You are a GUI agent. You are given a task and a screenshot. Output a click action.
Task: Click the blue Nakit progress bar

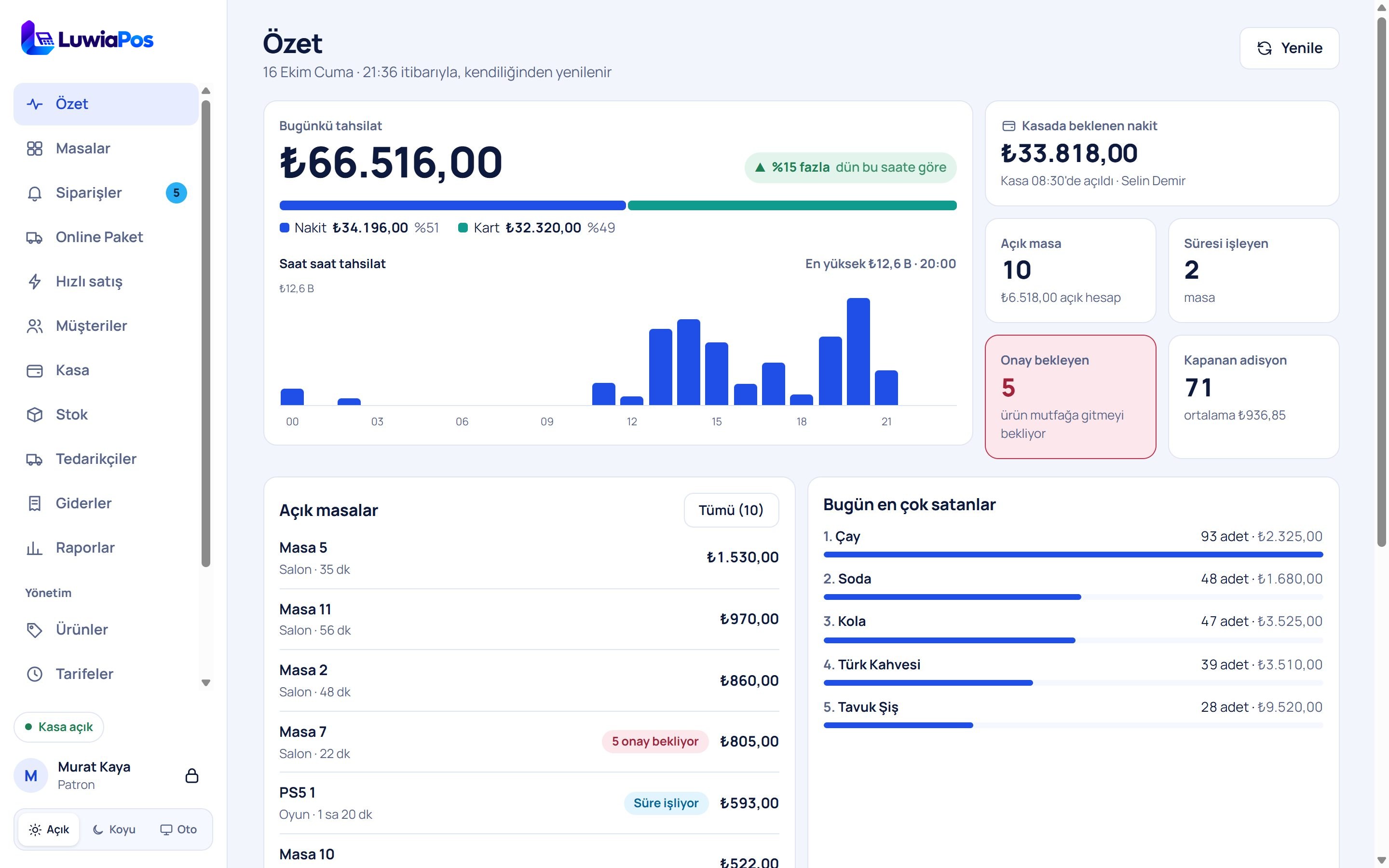click(x=452, y=205)
